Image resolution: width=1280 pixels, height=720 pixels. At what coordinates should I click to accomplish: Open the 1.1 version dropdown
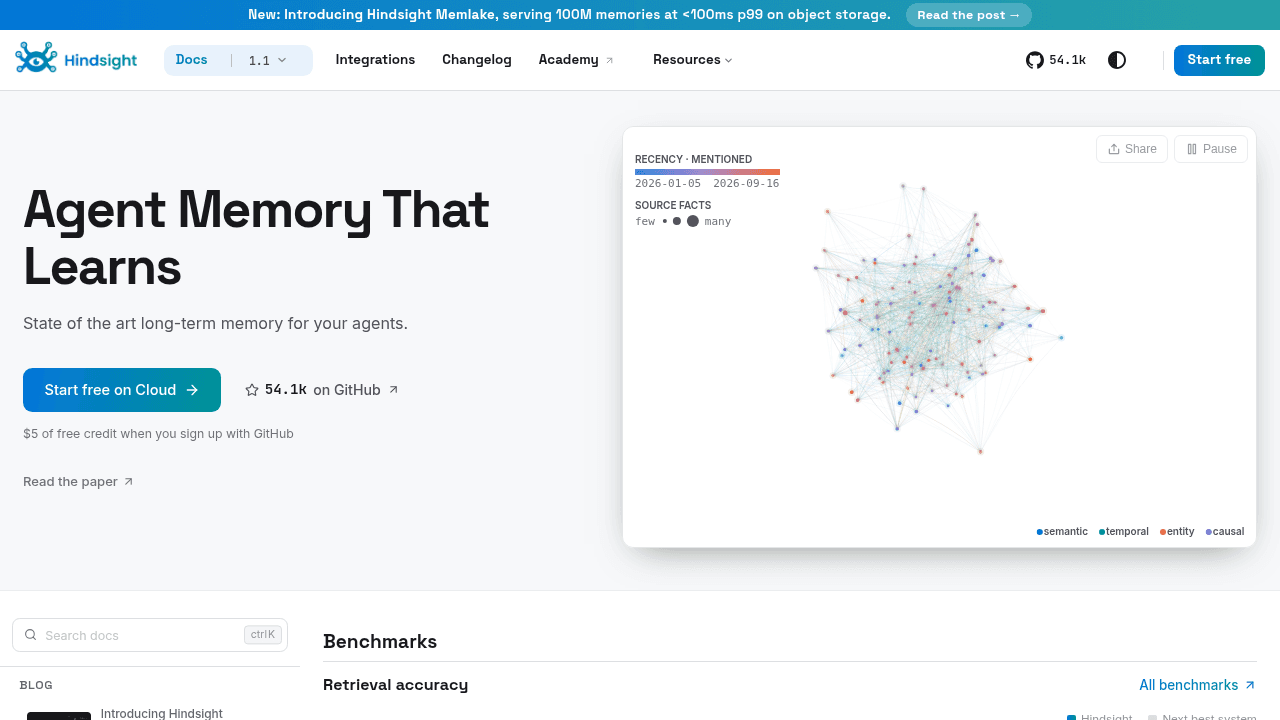(268, 60)
